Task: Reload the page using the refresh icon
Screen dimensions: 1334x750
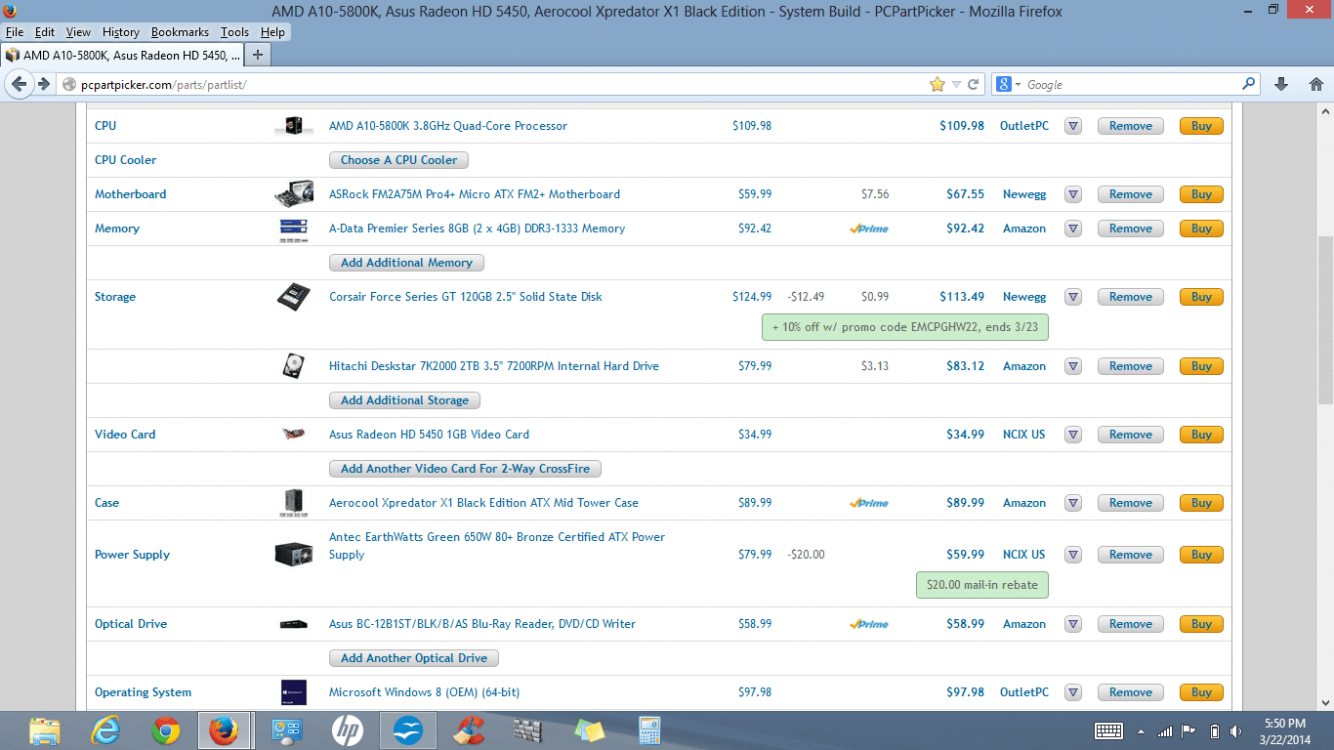Action: 973,85
